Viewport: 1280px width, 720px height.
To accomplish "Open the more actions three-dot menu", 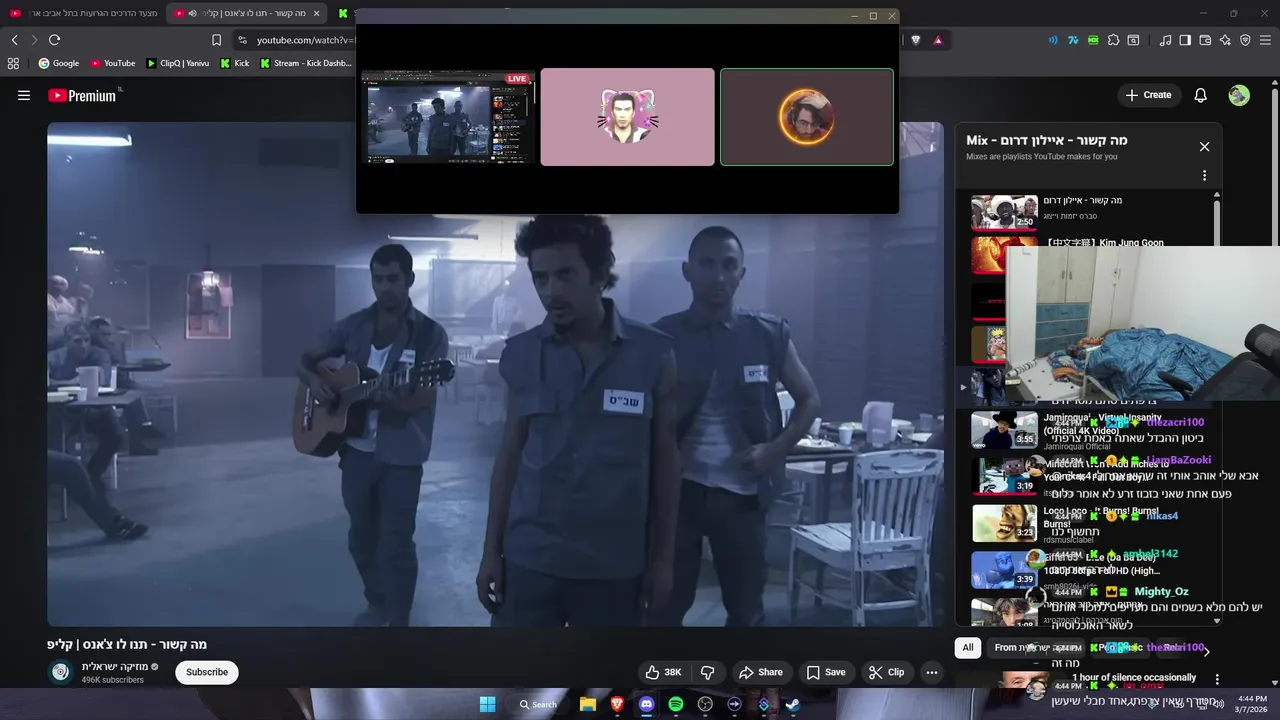I will click(931, 672).
